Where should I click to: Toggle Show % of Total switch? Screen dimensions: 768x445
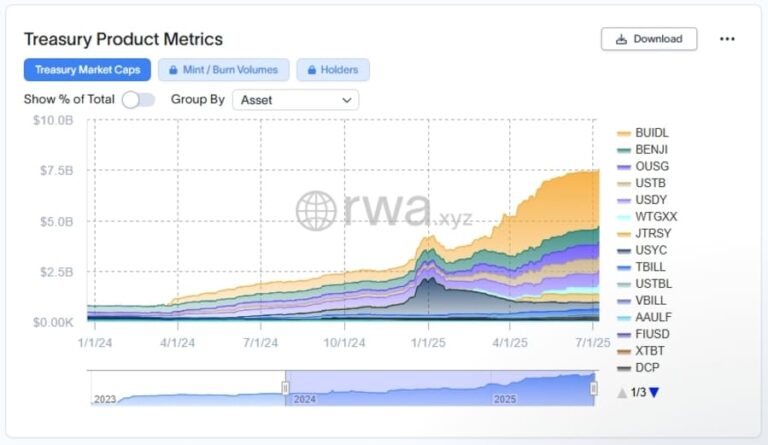pyautogui.click(x=138, y=100)
